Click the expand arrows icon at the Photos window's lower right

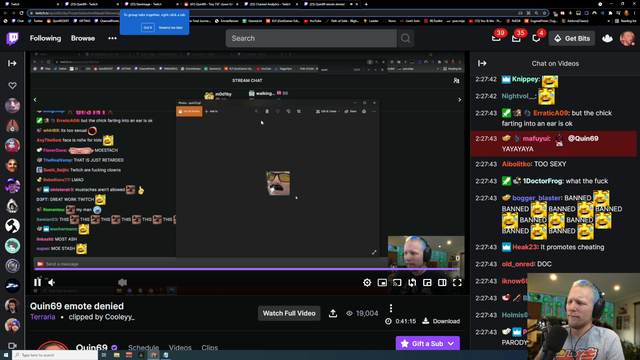(x=374, y=253)
